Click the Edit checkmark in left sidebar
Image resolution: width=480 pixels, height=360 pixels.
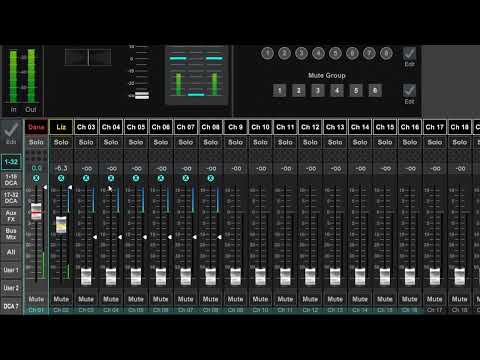pyautogui.click(x=11, y=133)
